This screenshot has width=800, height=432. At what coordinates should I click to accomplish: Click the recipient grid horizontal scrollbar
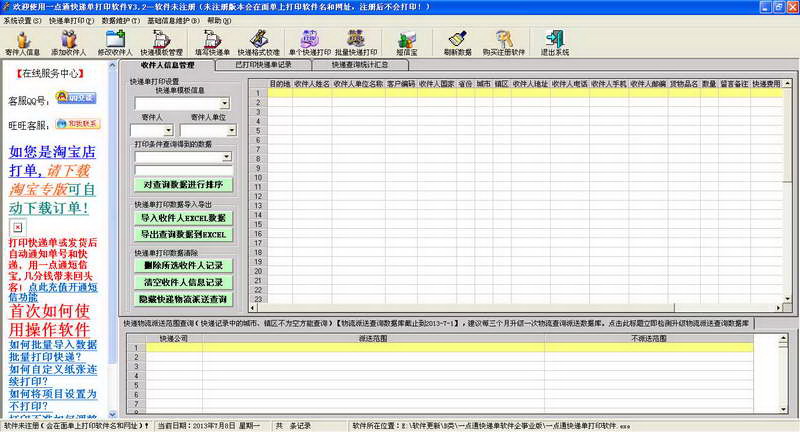(x=516, y=308)
